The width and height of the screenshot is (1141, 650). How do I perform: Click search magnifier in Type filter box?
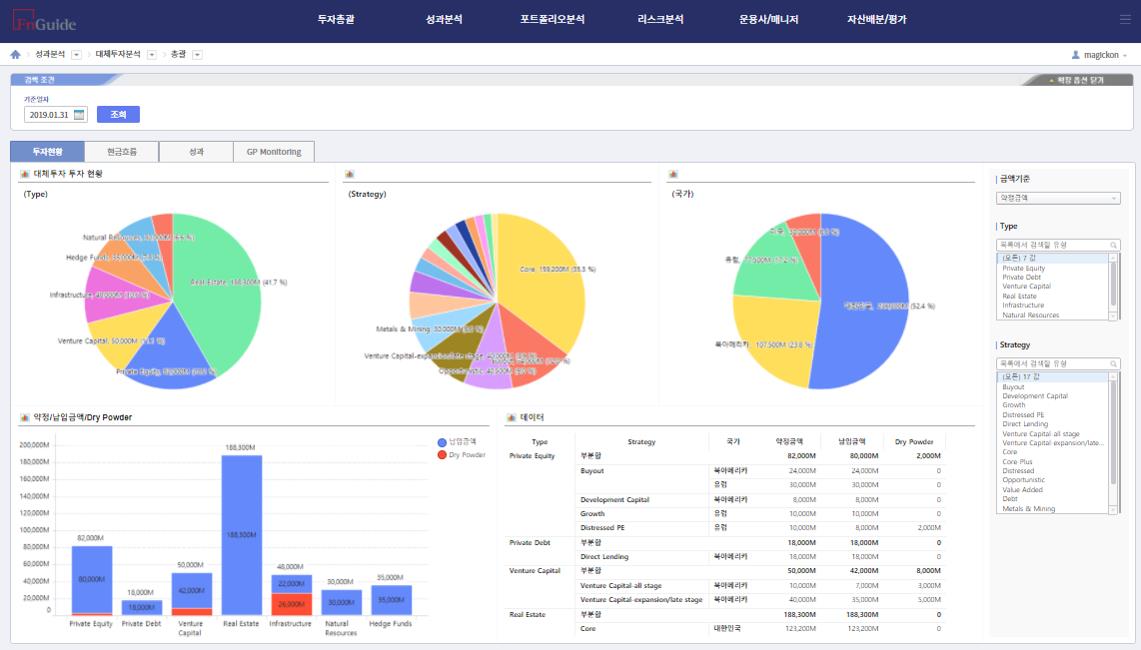click(1113, 244)
